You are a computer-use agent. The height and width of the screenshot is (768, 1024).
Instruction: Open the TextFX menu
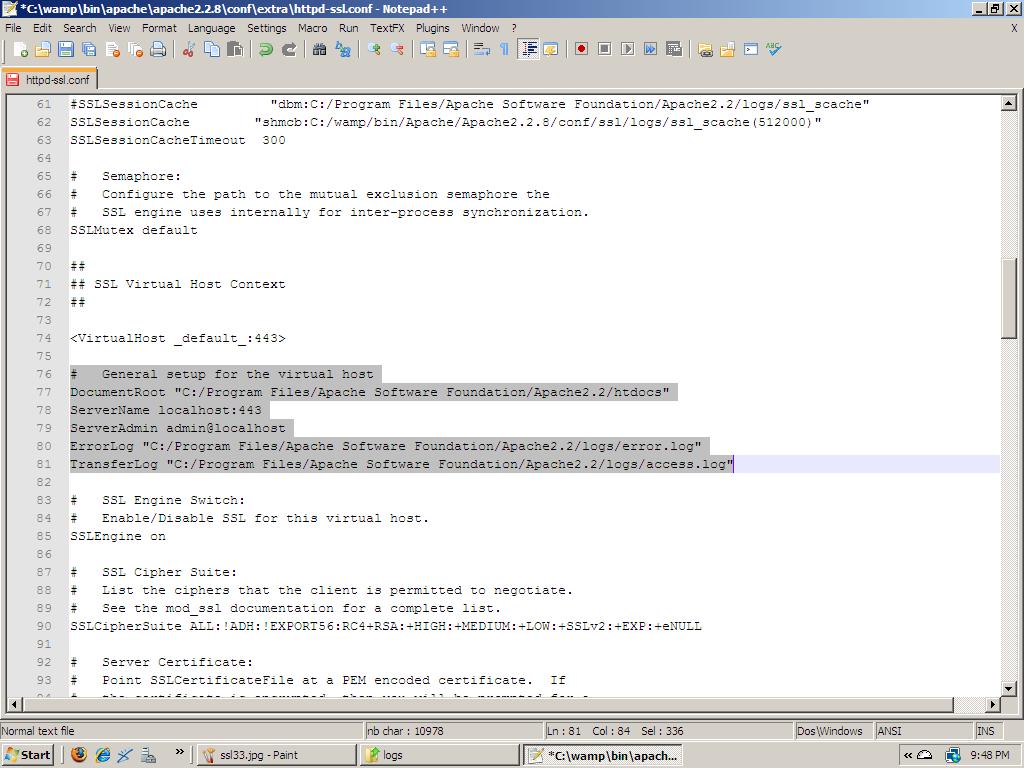tap(387, 28)
